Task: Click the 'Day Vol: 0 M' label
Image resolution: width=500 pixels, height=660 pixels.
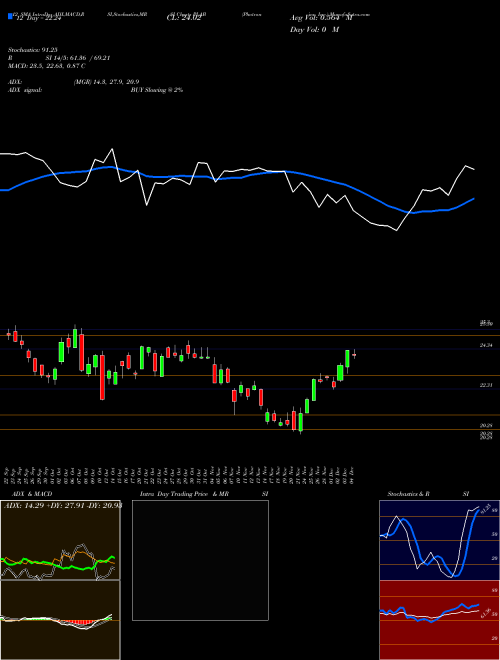Action: coord(314,30)
